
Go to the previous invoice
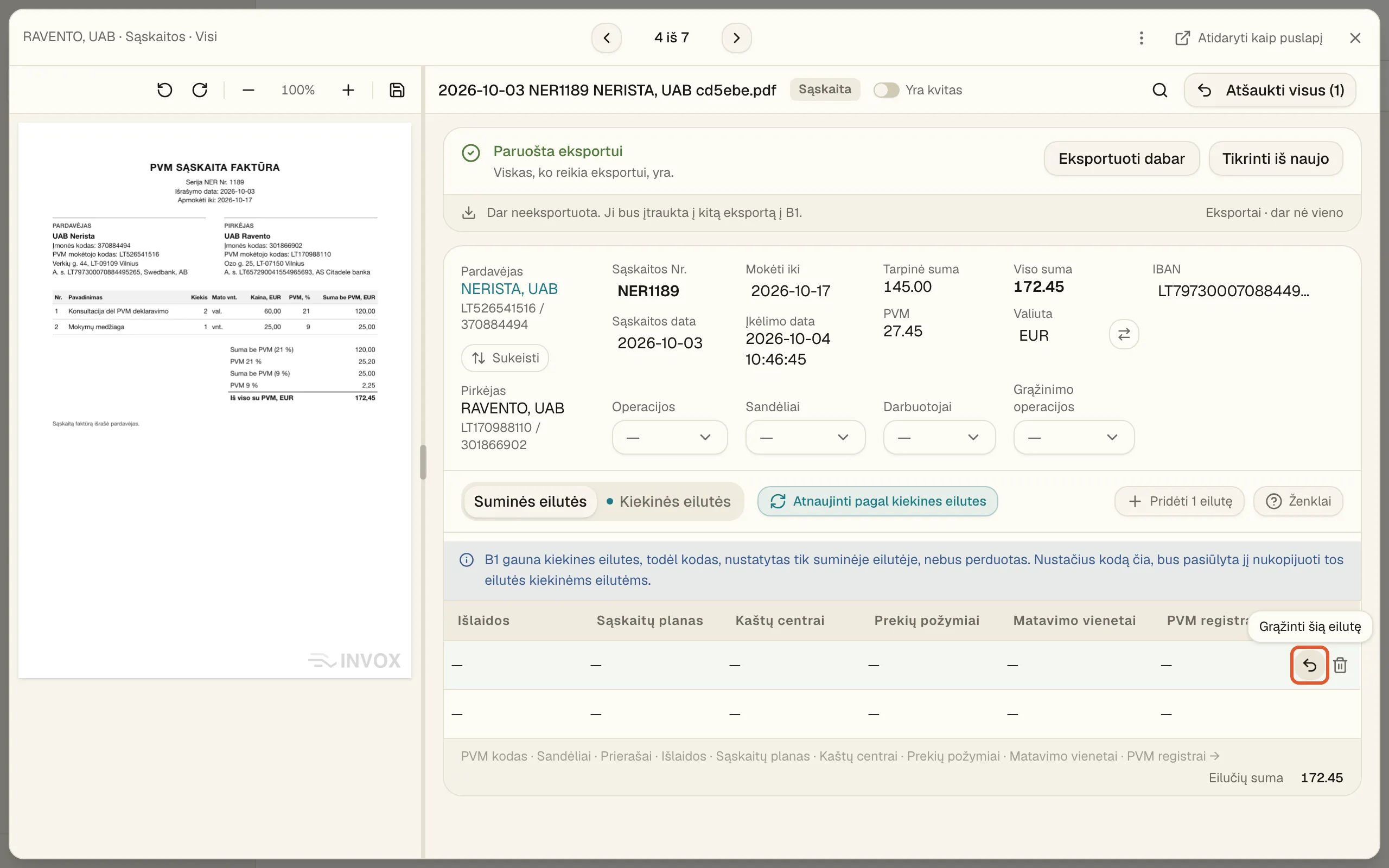click(x=607, y=38)
